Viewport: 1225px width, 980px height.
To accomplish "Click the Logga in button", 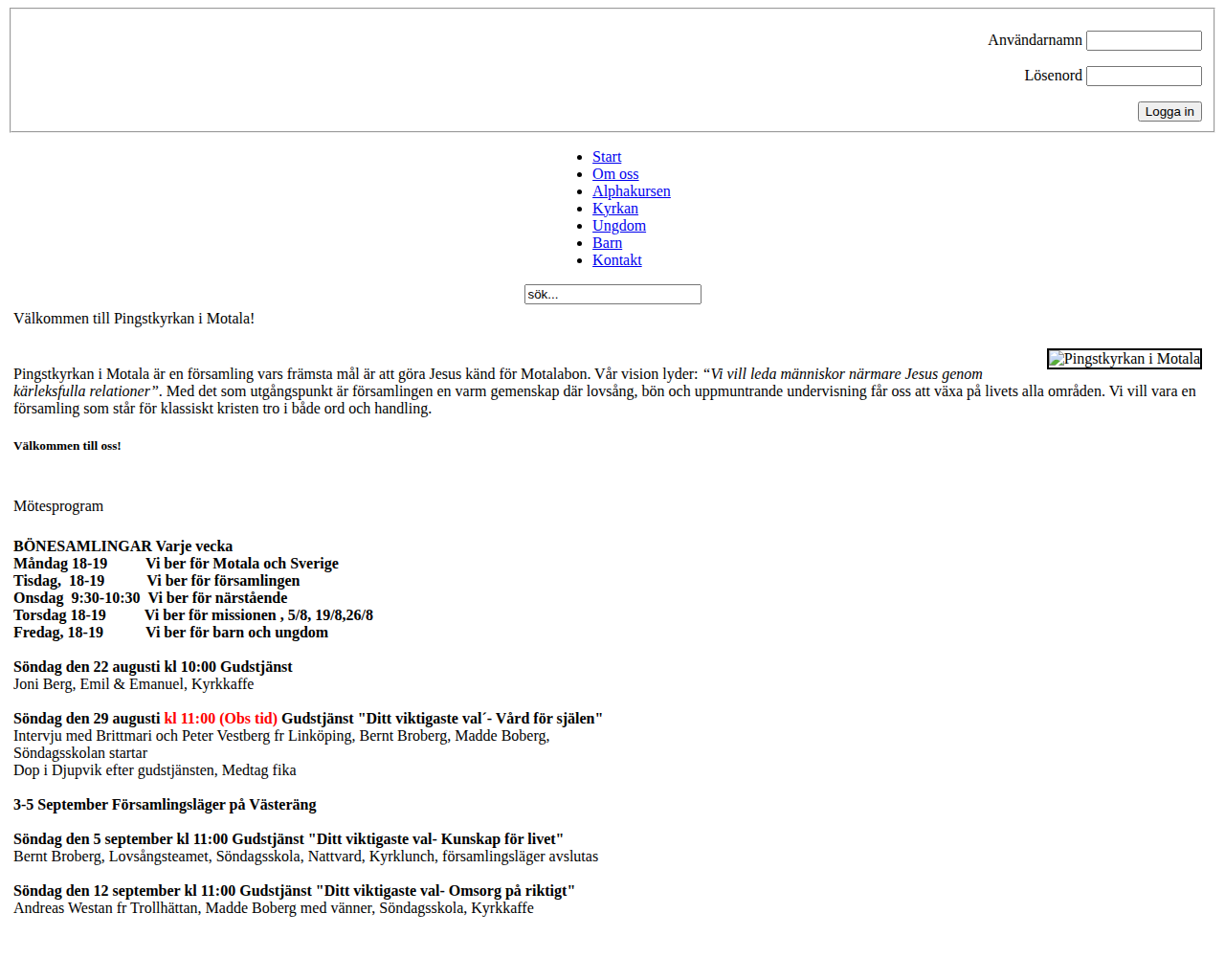I will [1169, 111].
